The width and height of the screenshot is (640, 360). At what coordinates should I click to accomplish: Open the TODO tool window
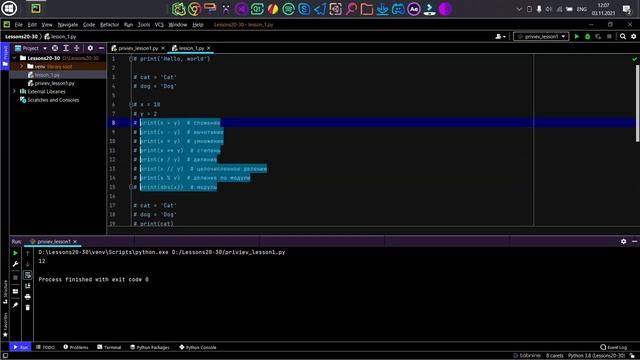45,347
